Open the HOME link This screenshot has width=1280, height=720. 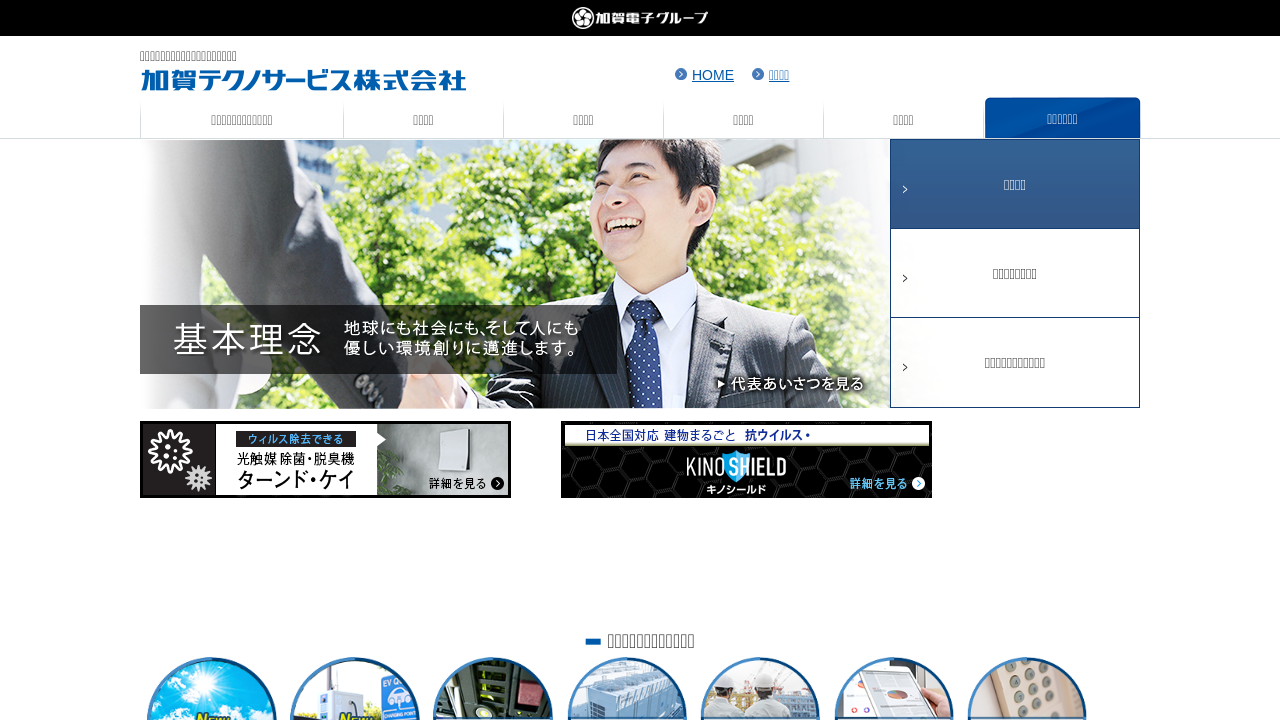coord(712,75)
